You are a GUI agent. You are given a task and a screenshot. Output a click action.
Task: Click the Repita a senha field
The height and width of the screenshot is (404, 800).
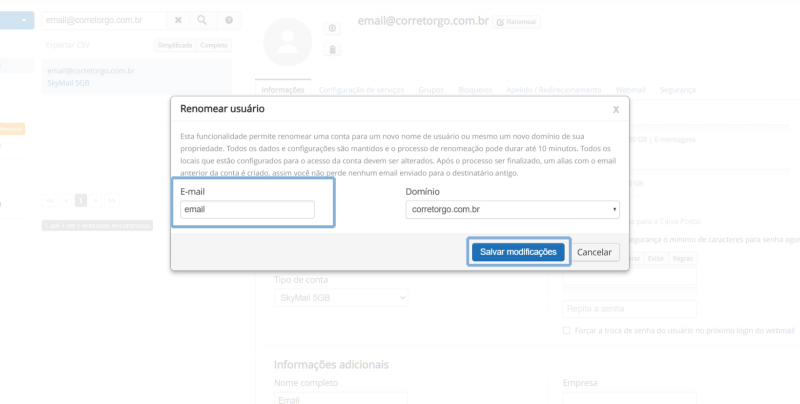tap(630, 309)
